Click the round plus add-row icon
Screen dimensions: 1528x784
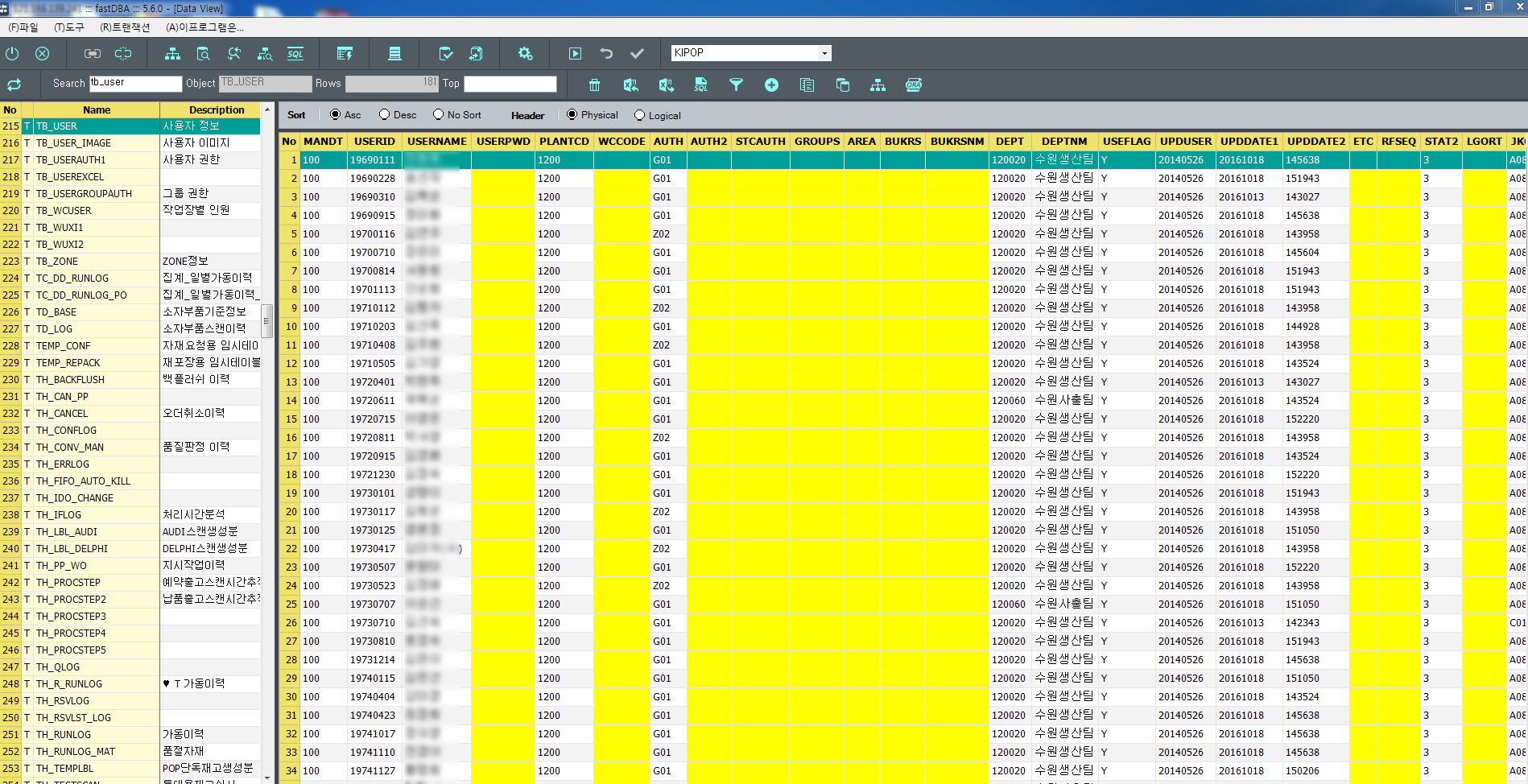pos(771,85)
